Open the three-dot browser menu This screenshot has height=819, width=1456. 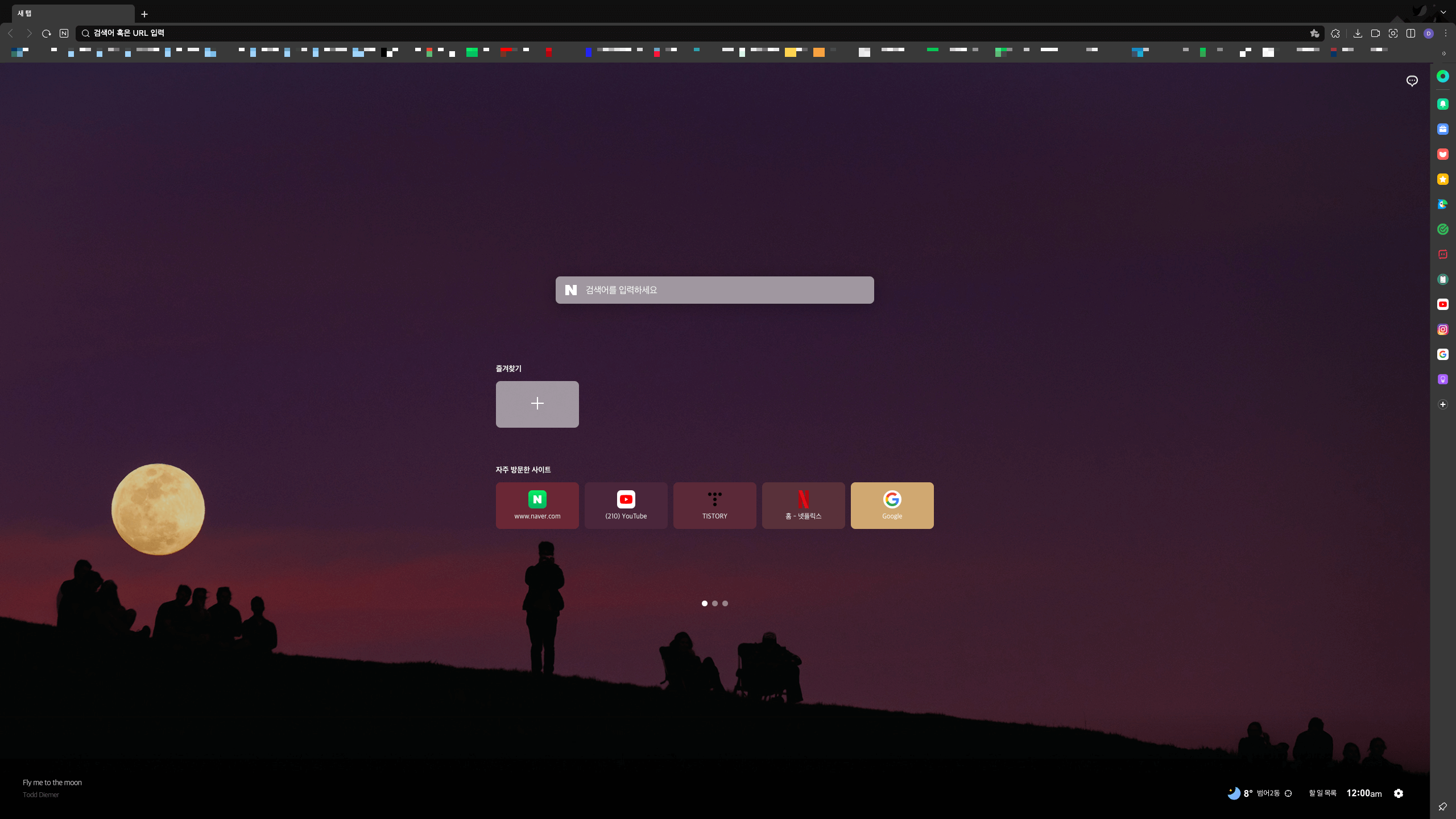coord(1446,34)
